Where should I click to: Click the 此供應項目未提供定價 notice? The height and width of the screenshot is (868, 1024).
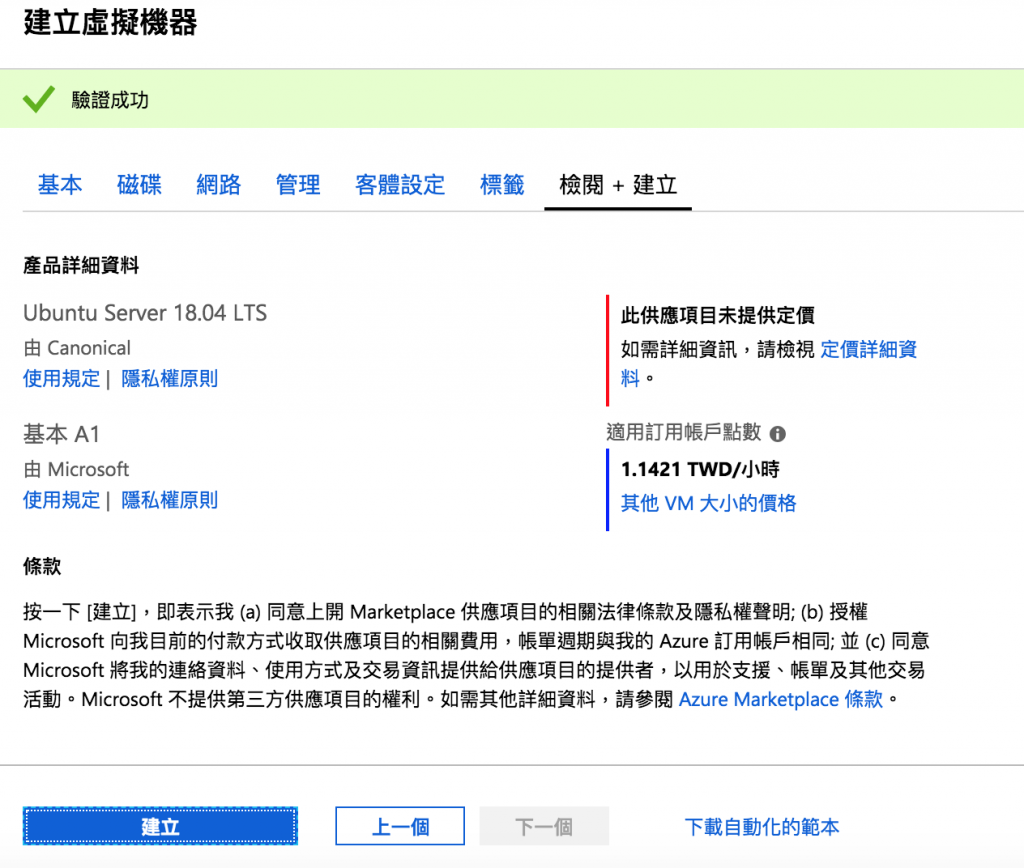tap(718, 315)
